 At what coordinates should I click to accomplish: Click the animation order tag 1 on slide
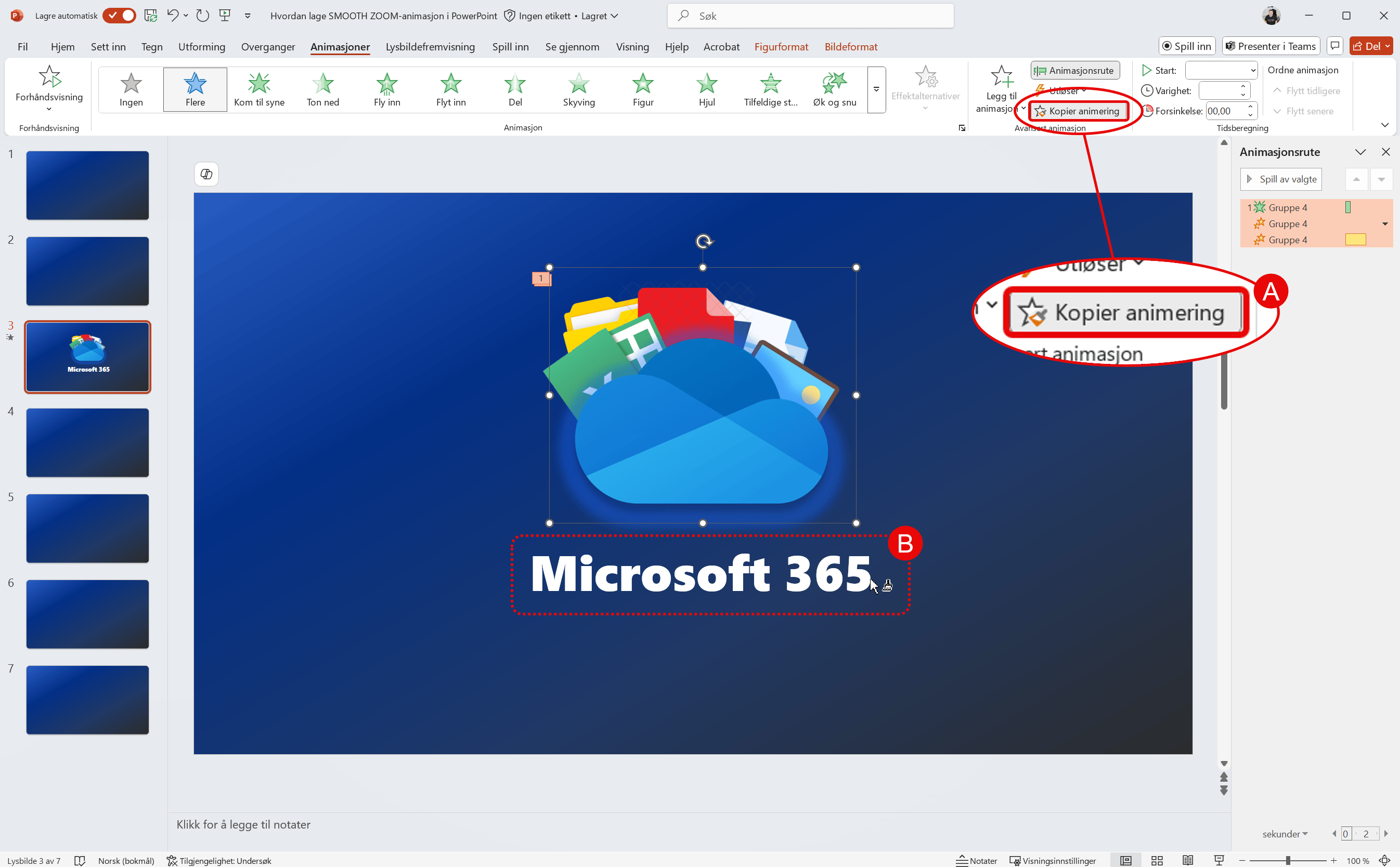(541, 279)
